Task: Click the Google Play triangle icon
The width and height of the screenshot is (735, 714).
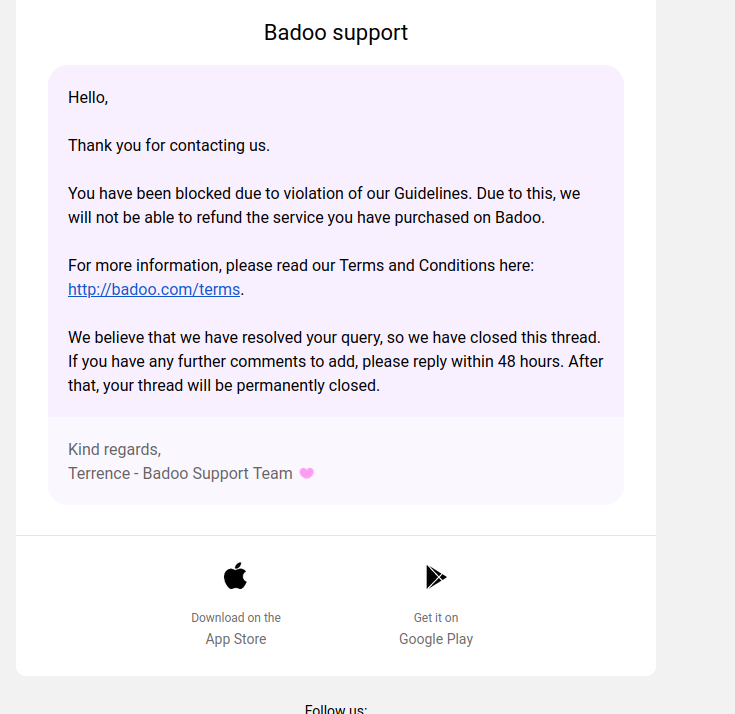Action: tap(436, 577)
